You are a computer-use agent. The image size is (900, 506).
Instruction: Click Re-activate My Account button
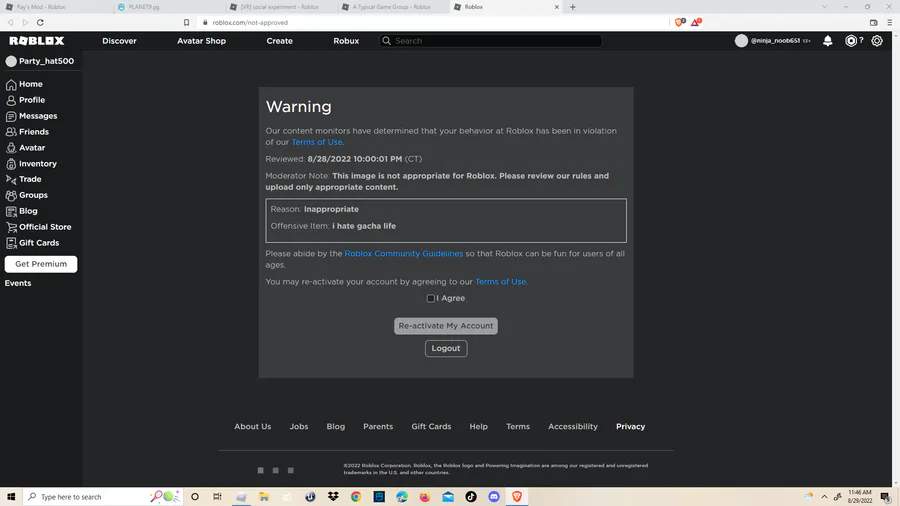[445, 326]
